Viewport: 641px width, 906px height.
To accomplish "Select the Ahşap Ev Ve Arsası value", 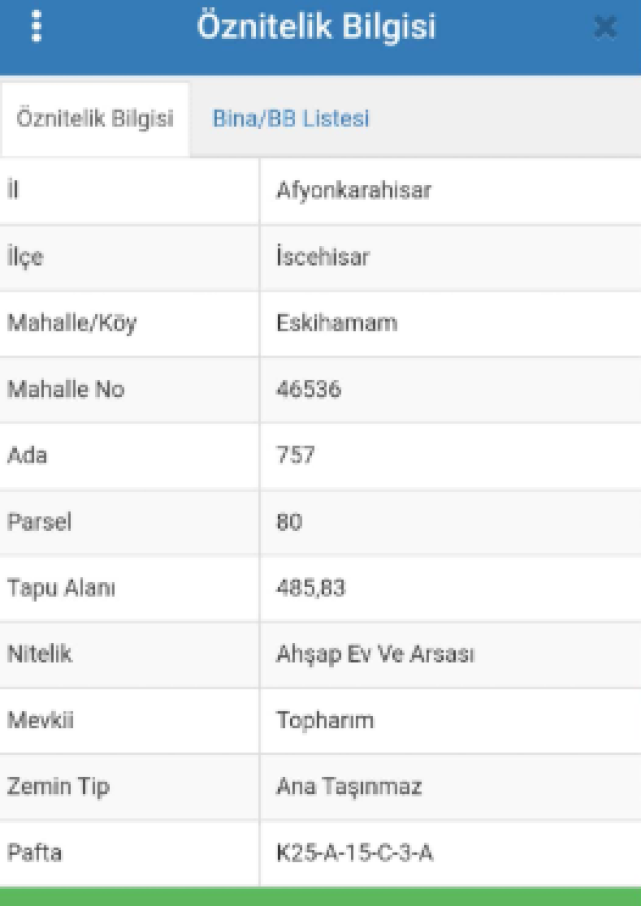I will (374, 655).
